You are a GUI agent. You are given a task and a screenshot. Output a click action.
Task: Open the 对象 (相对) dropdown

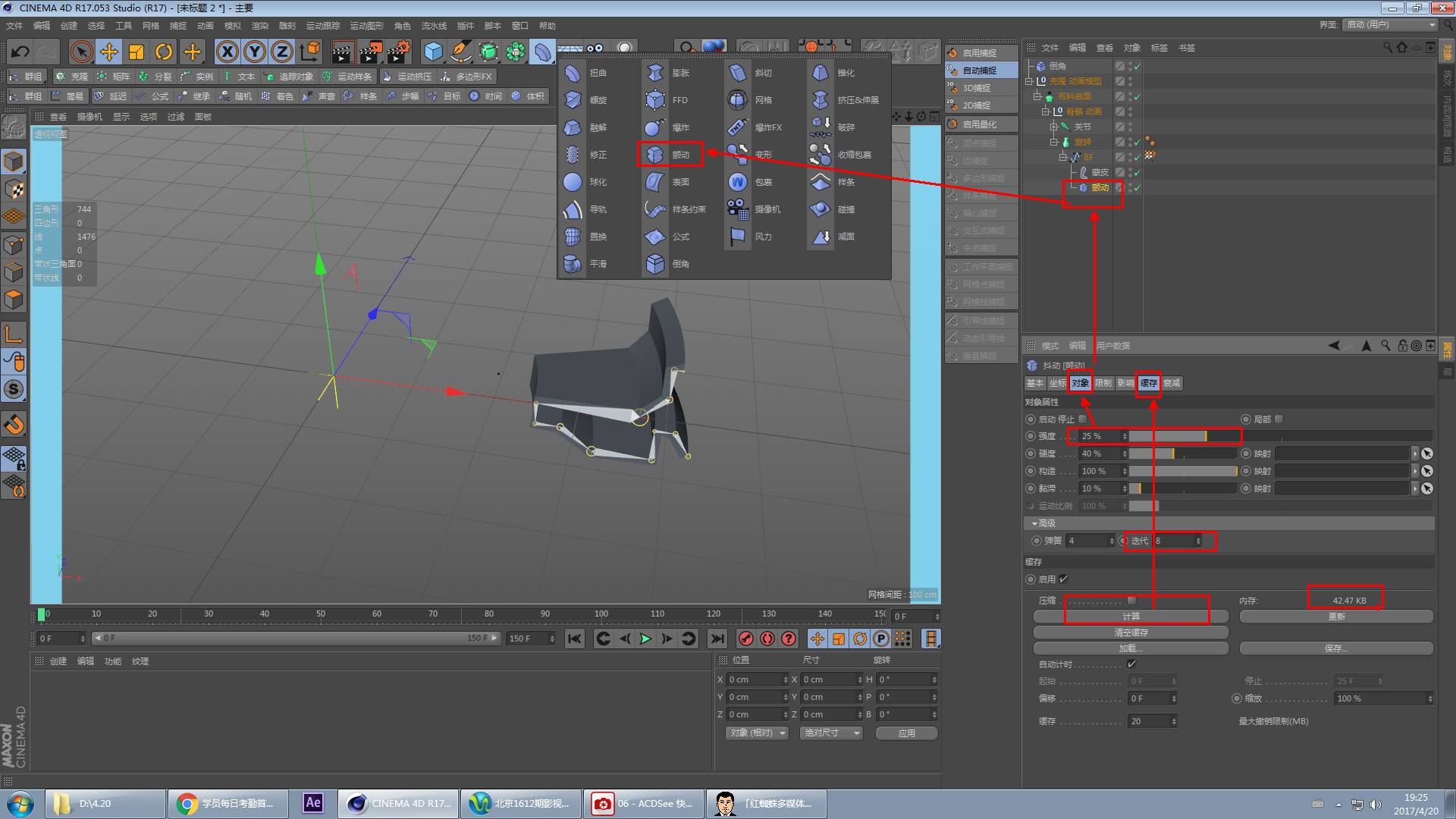pyautogui.click(x=757, y=733)
